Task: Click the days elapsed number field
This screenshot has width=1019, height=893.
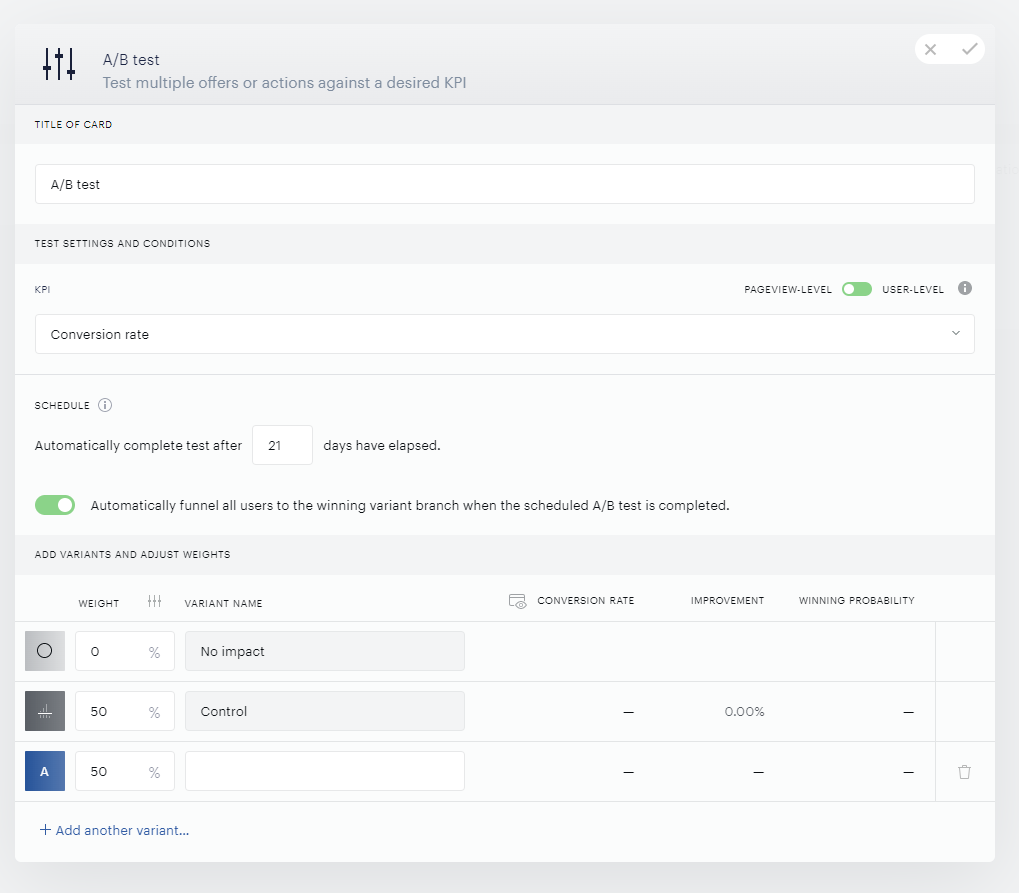Action: click(x=282, y=445)
